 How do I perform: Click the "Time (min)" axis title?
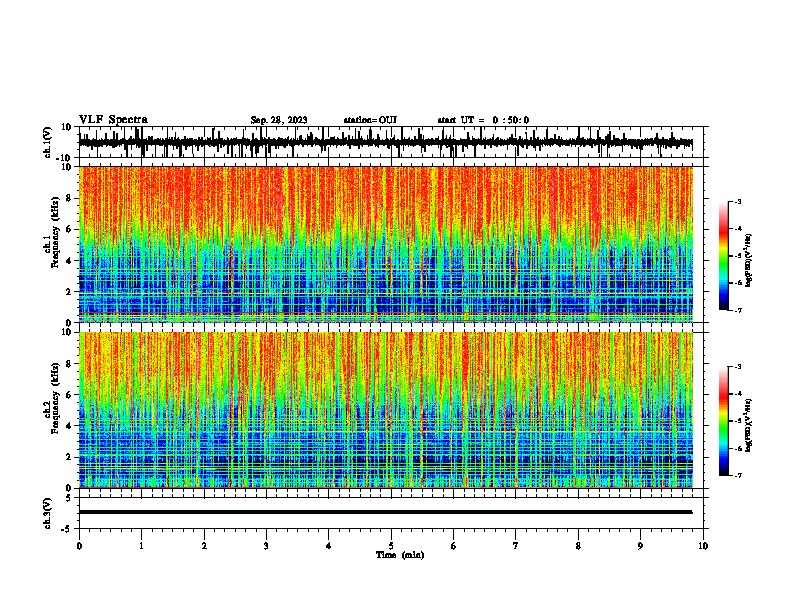(x=400, y=555)
